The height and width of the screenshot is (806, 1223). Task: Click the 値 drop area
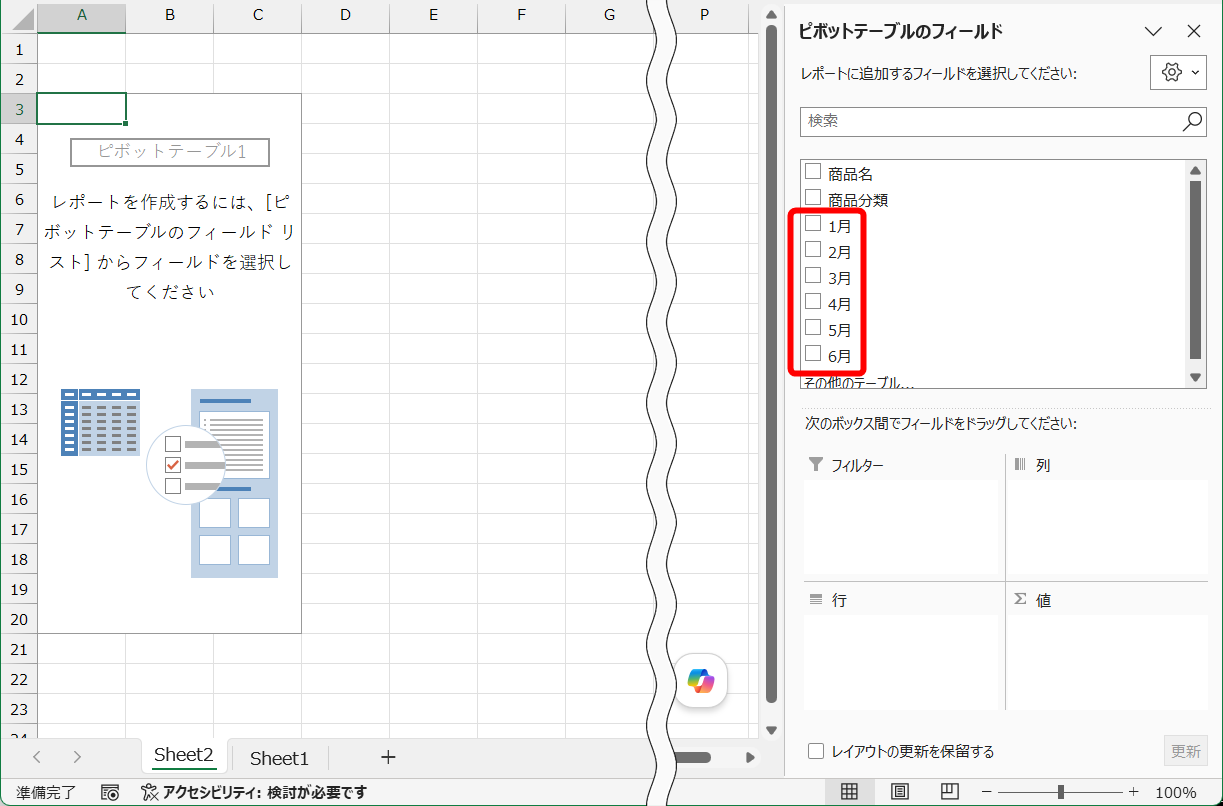pos(1108,661)
